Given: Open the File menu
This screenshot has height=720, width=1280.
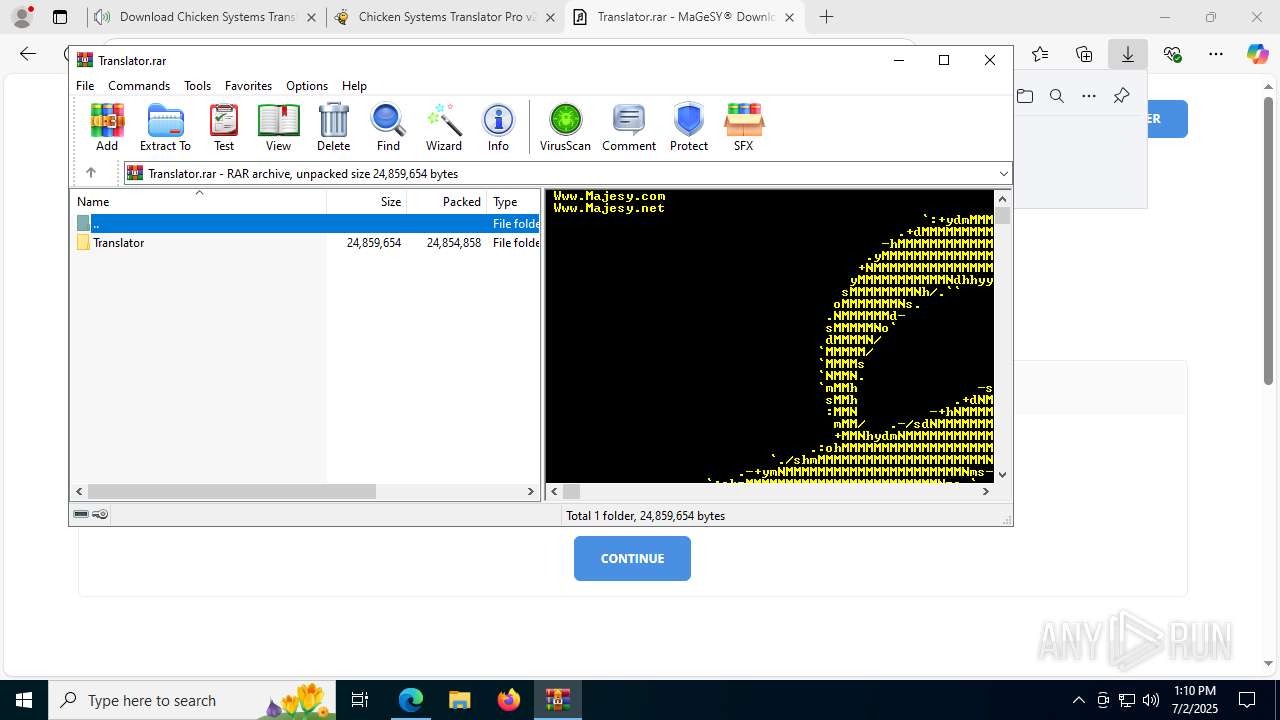Looking at the screenshot, I should pos(85,86).
